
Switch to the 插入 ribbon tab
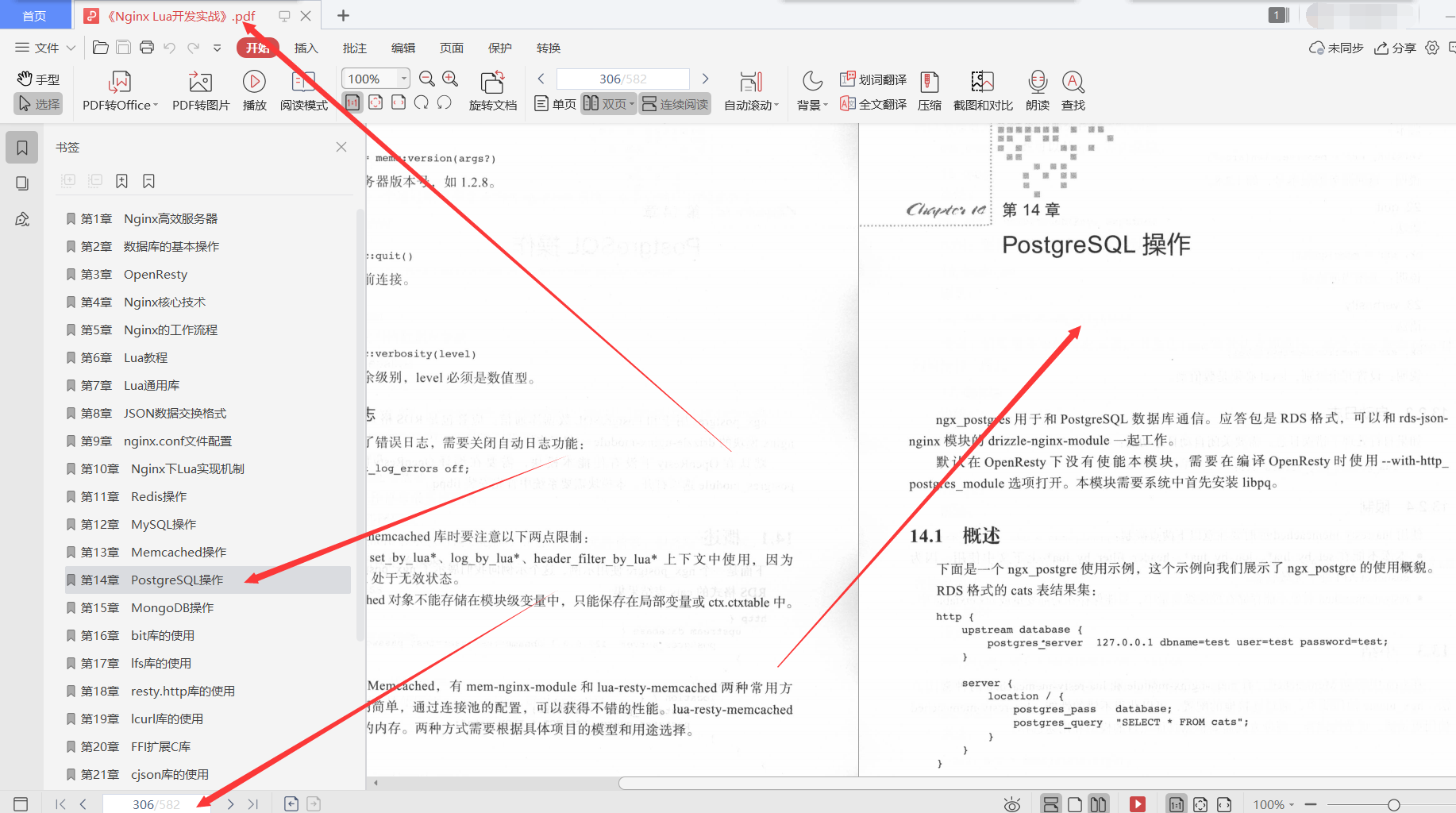[x=306, y=48]
